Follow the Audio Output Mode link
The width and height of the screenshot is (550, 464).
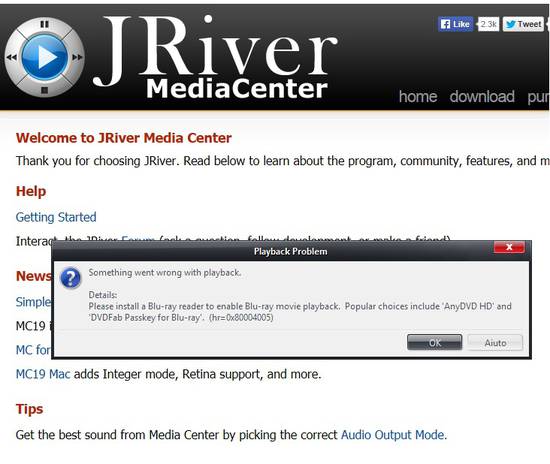(x=393, y=435)
